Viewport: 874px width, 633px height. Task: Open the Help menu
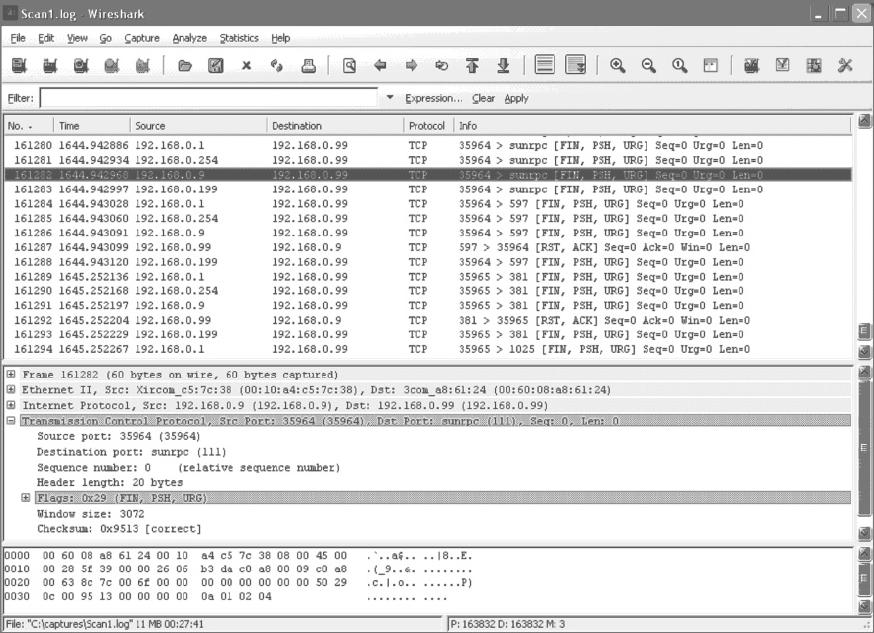point(280,38)
